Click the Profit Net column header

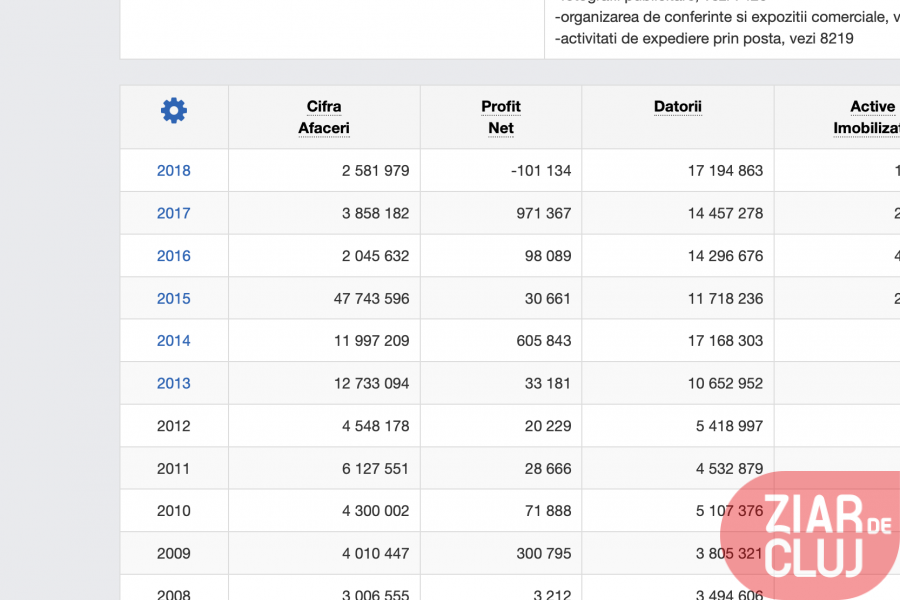click(501, 117)
